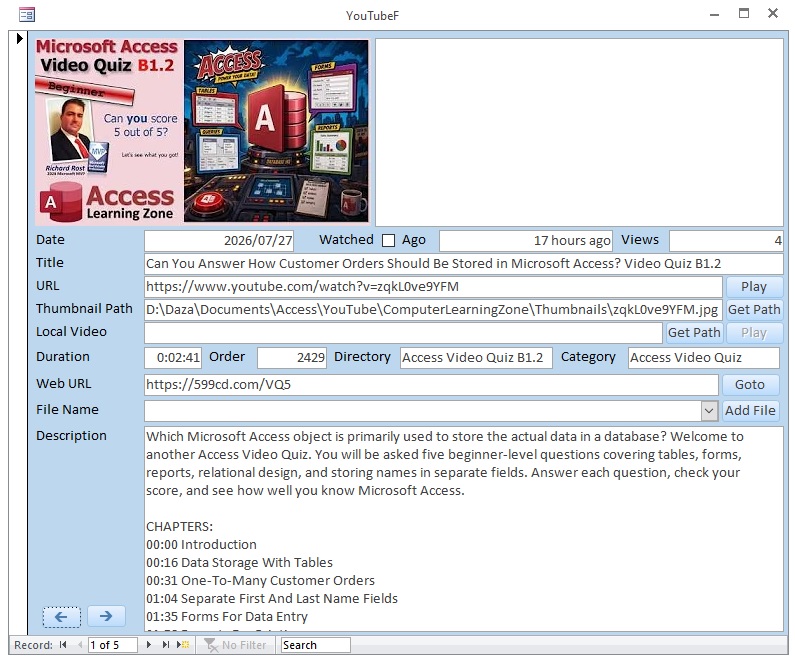Viewport: 795px width, 657px height.
Task: Click the File Name label
Action: [67, 410]
